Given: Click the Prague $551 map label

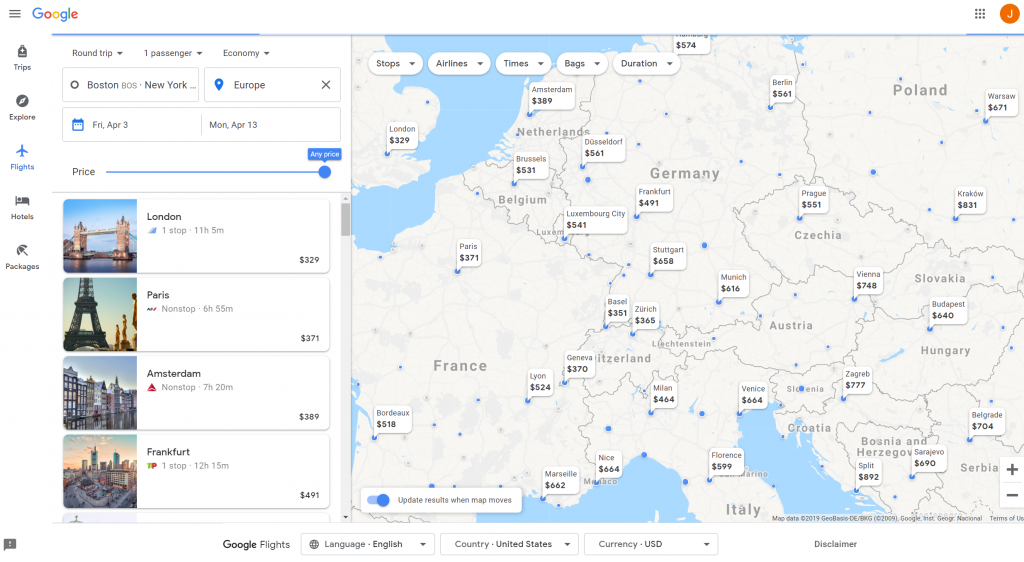Looking at the screenshot, I should tap(814, 199).
